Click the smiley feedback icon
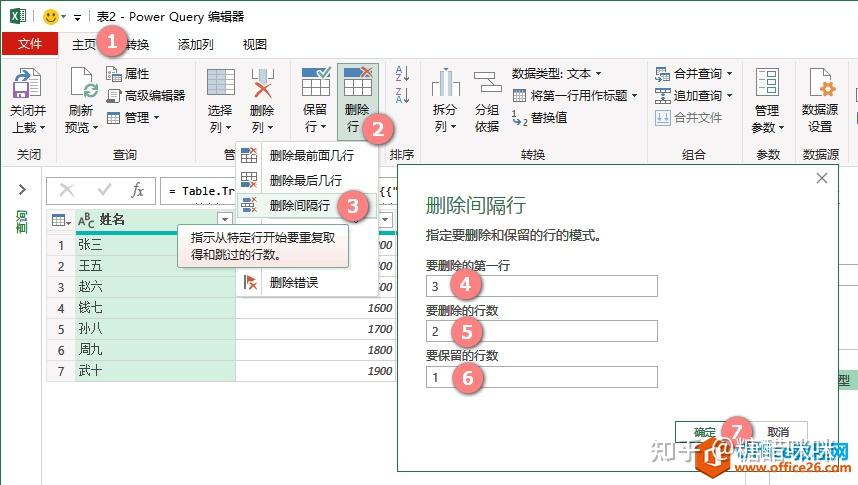This screenshot has width=858, height=485. coord(51,16)
